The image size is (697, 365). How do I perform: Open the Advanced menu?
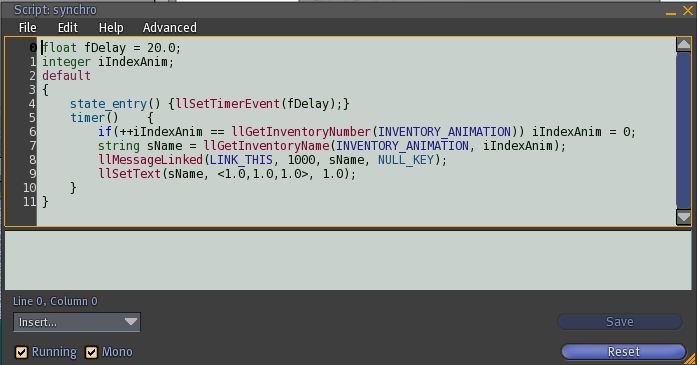coord(170,28)
